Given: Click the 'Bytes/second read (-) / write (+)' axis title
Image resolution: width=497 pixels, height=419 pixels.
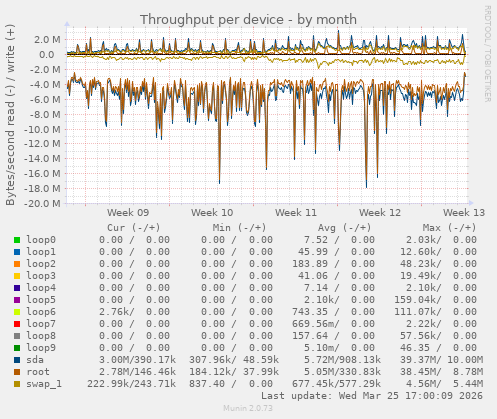Looking at the screenshot, I should click(x=10, y=115).
